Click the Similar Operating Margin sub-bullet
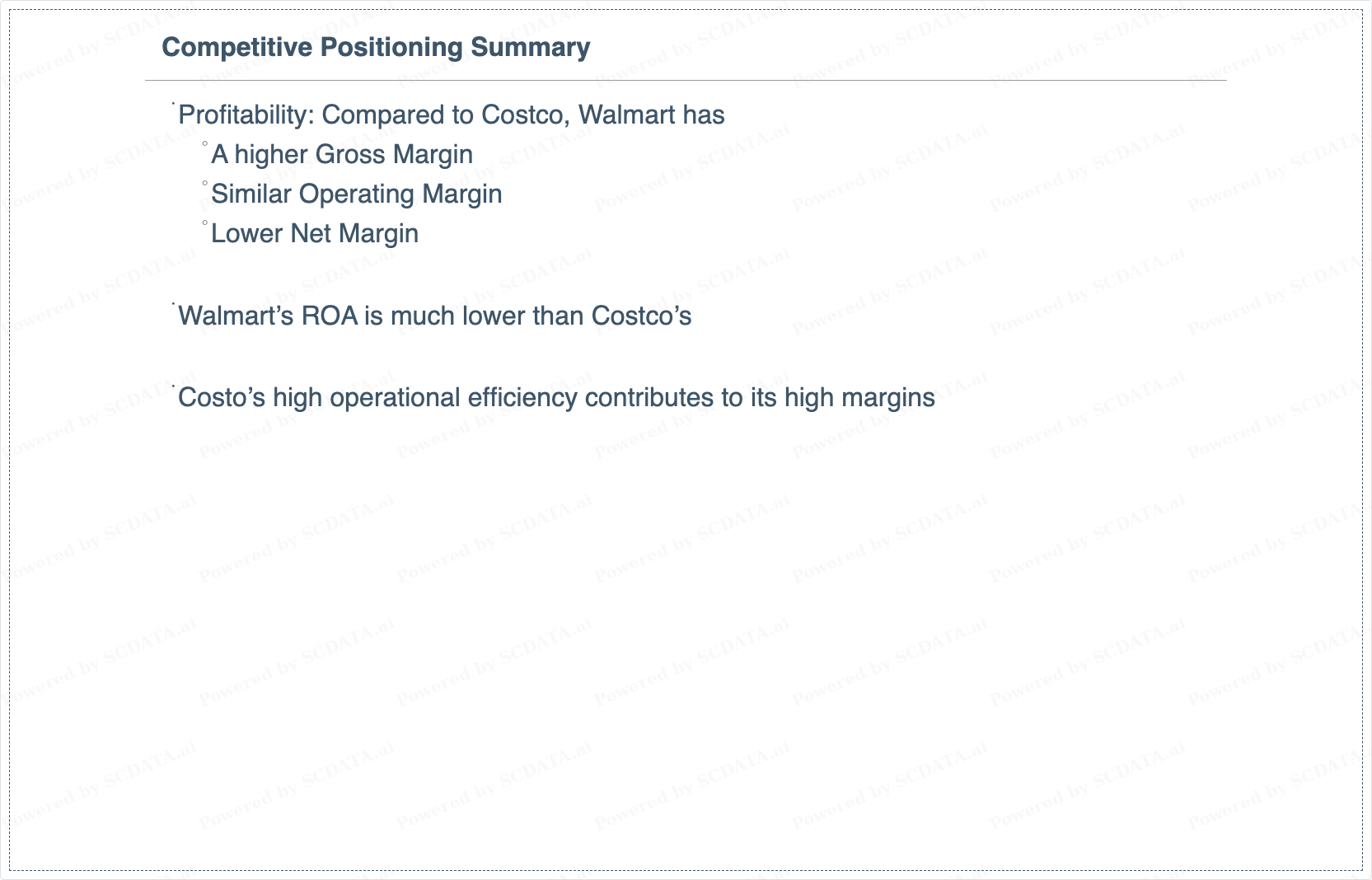Image resolution: width=1372 pixels, height=880 pixels. tap(357, 194)
